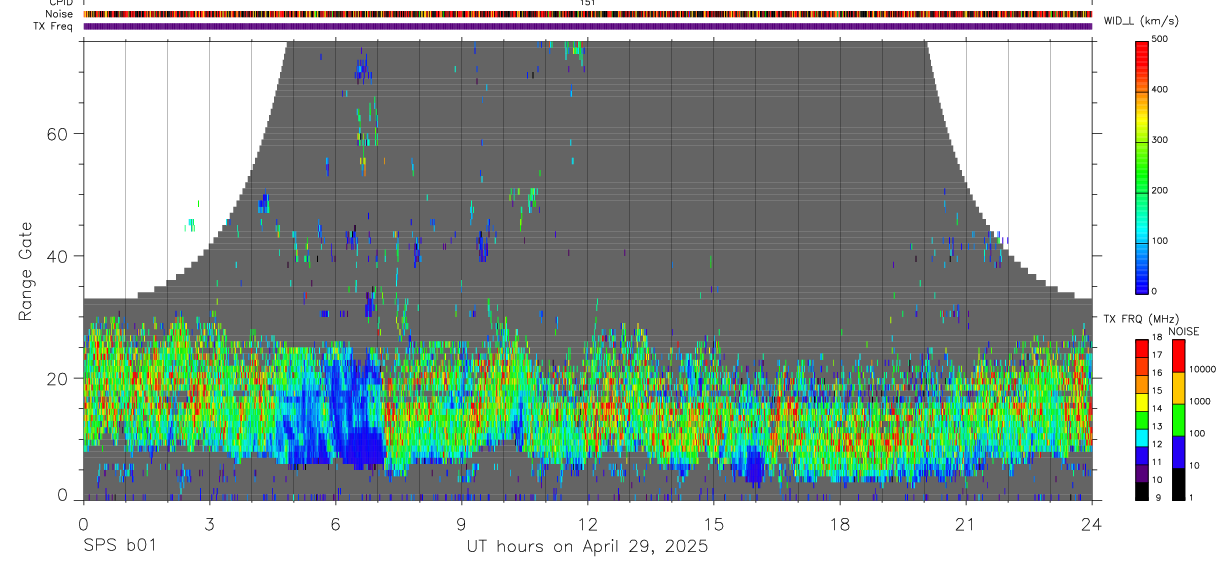Click the blue 10 NOISE legend swatch
The width and height of the screenshot is (1228, 567).
tap(1177, 452)
